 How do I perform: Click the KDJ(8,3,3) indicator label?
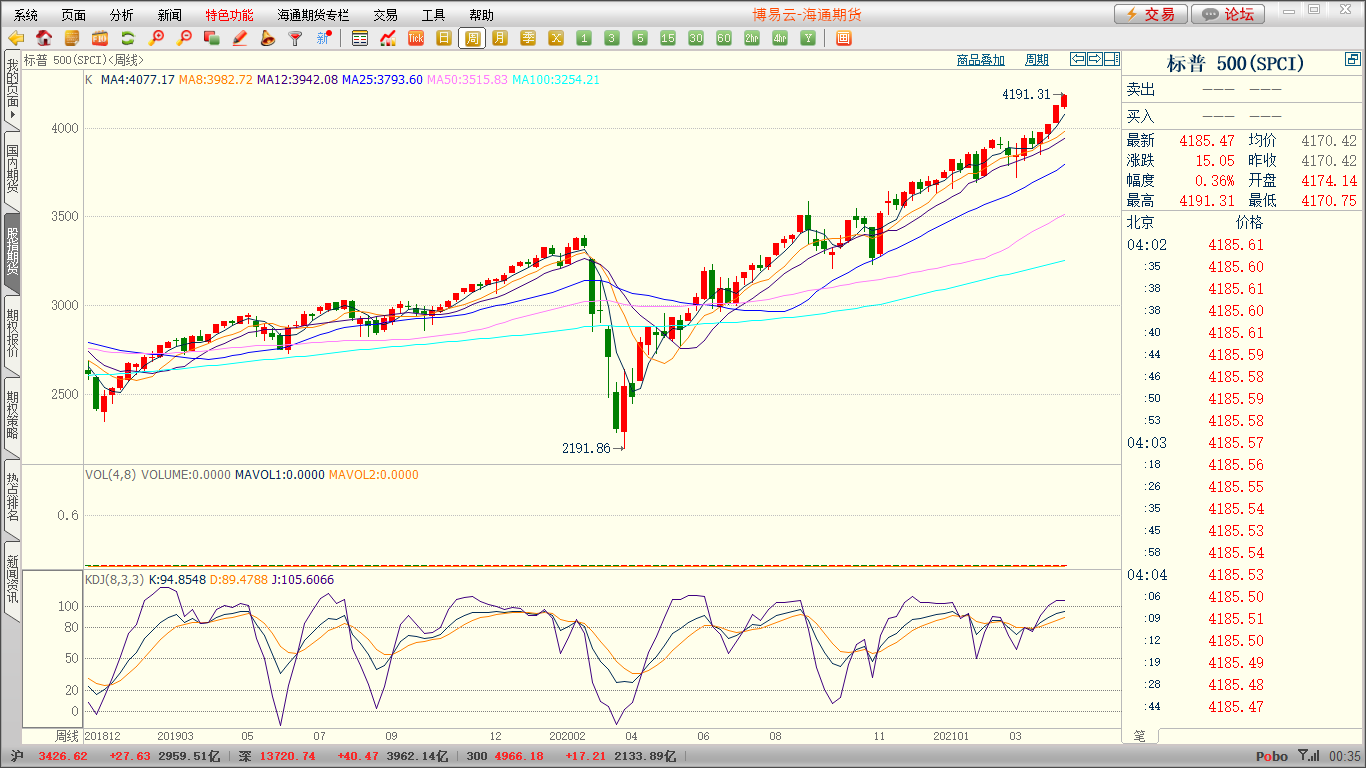click(114, 579)
